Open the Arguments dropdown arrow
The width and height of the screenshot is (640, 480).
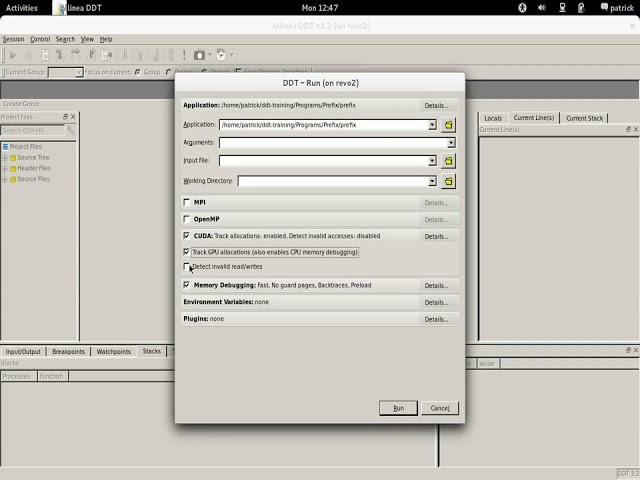451,142
